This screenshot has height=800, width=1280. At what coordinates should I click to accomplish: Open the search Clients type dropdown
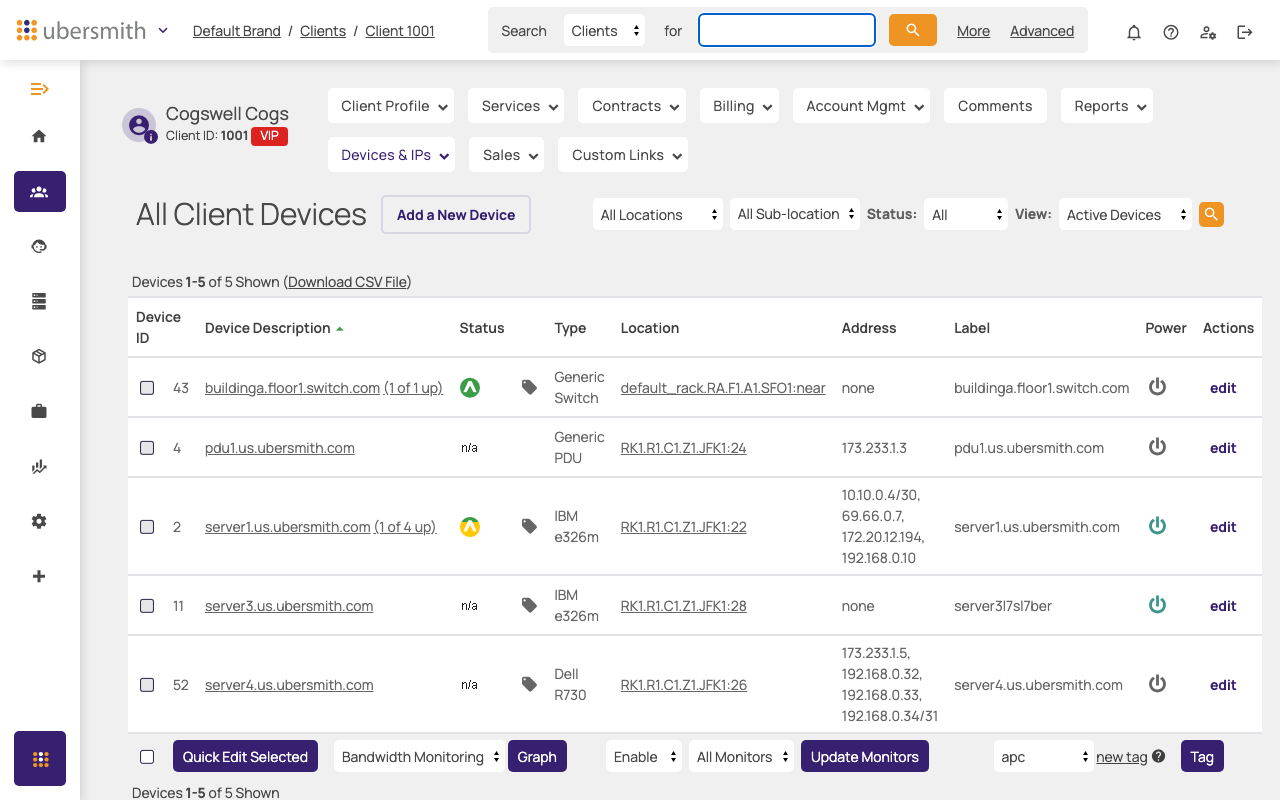pos(604,31)
